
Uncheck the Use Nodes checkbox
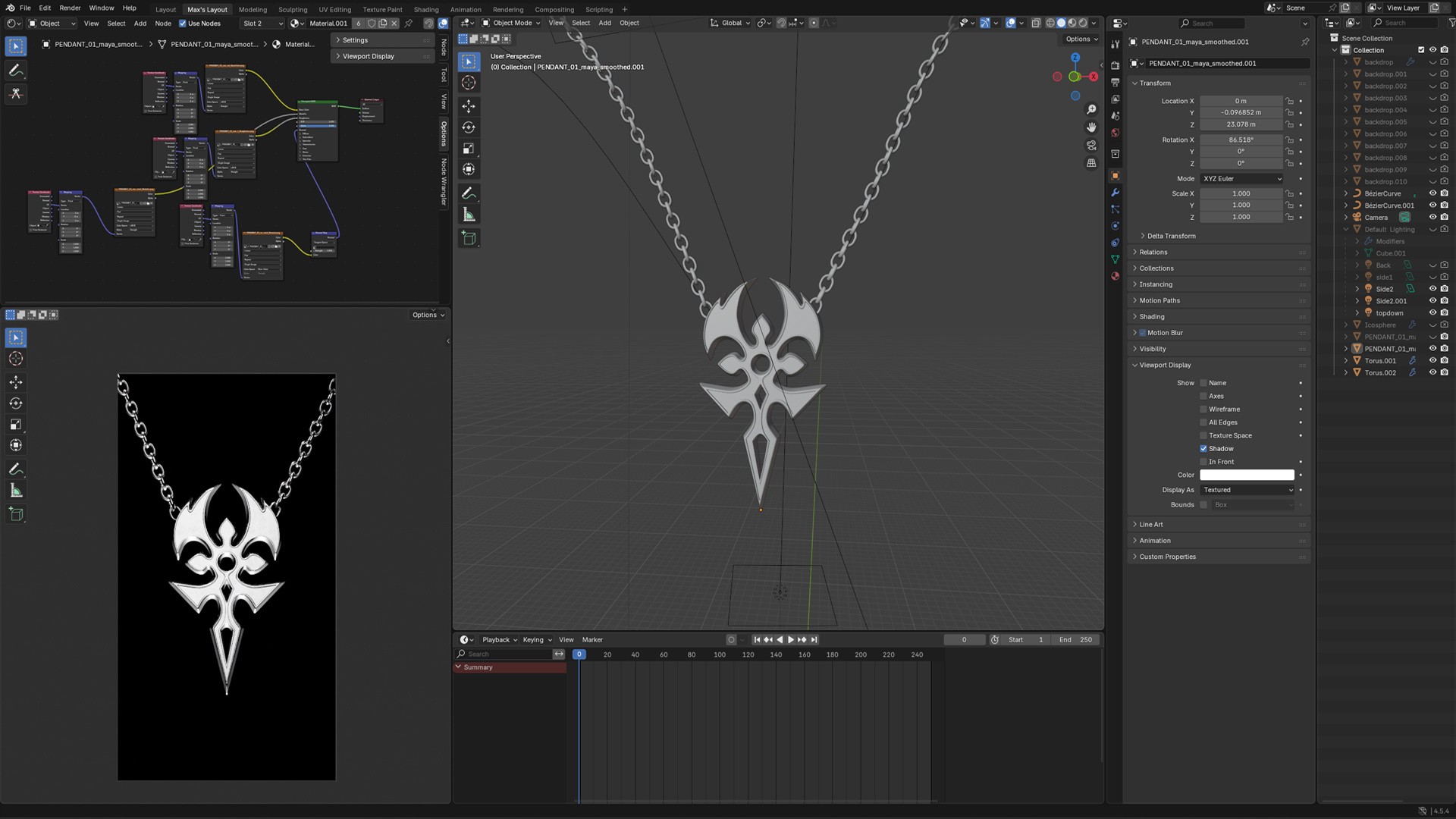(x=182, y=24)
